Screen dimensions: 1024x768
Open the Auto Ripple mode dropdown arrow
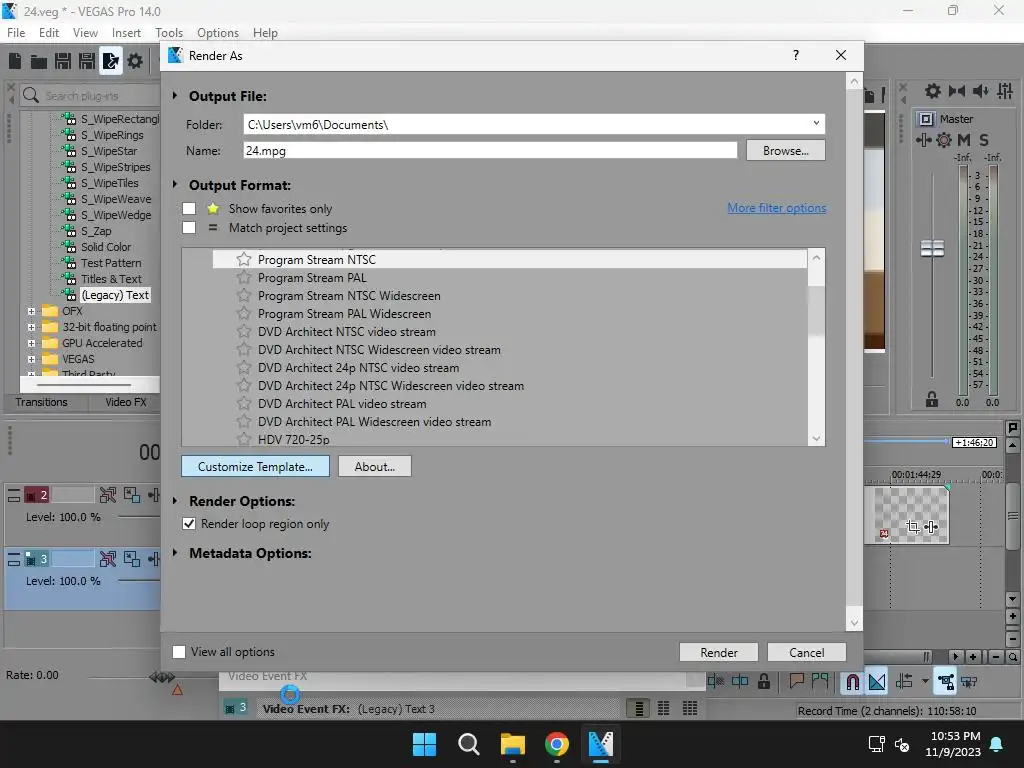tap(925, 682)
